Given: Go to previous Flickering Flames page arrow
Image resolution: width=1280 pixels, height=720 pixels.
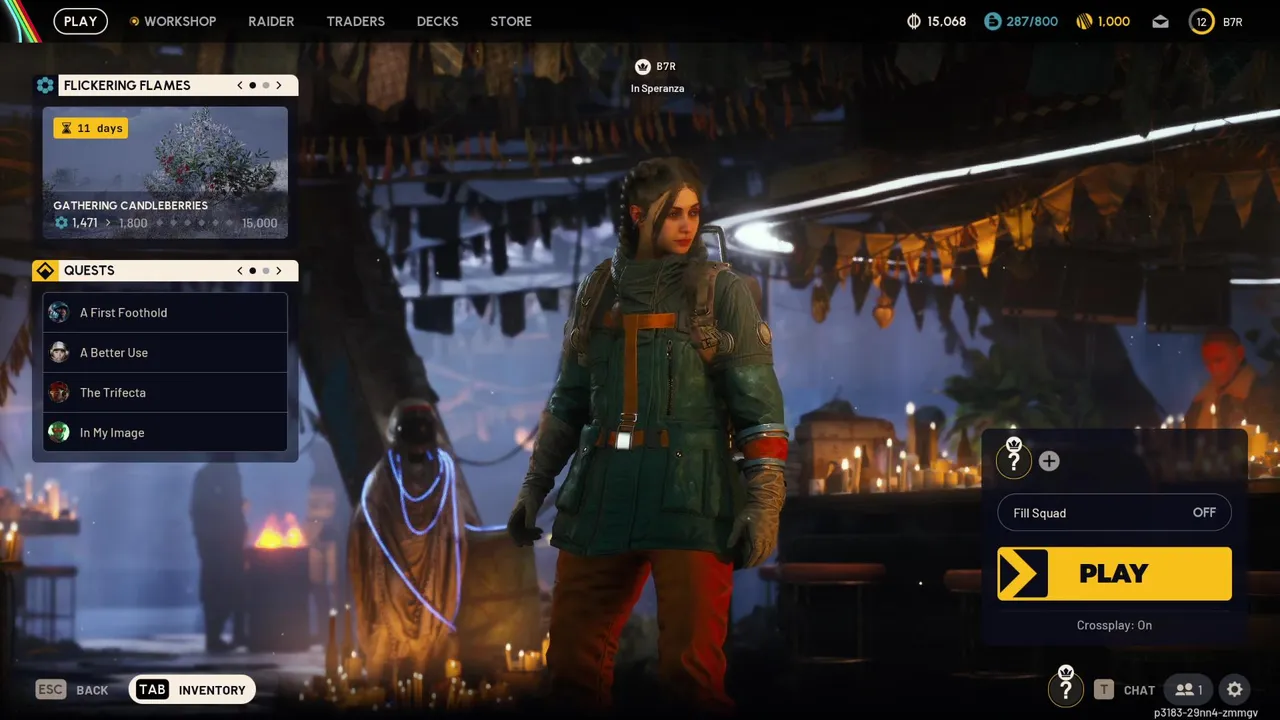Looking at the screenshot, I should click(240, 85).
